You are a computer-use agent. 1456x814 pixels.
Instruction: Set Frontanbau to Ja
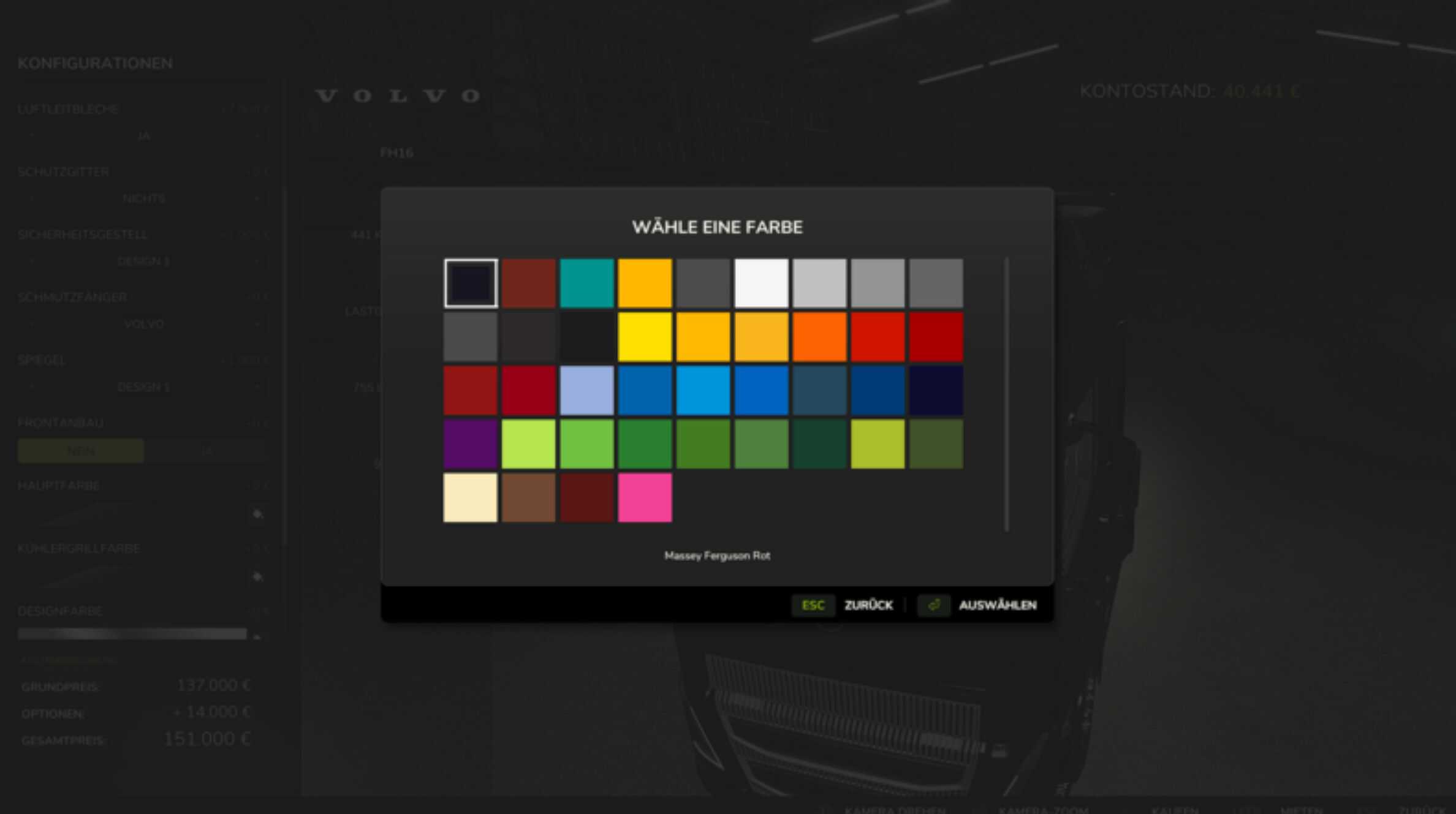click(x=206, y=451)
